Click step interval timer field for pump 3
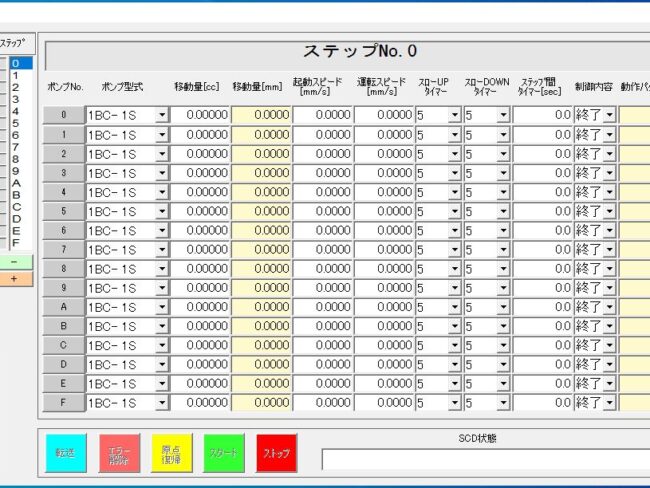The image size is (650, 488). click(543, 172)
